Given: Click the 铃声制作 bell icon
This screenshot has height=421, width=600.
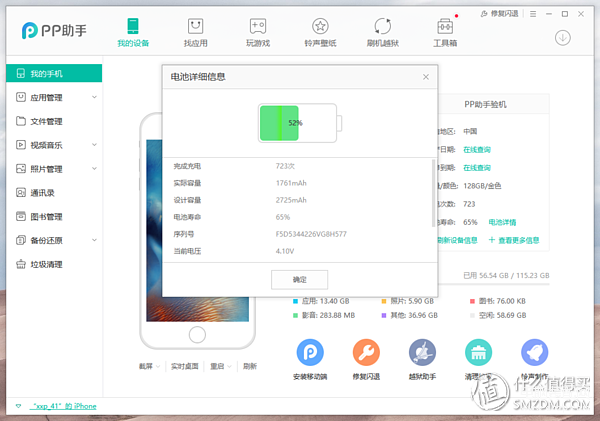Looking at the screenshot, I should (535, 352).
